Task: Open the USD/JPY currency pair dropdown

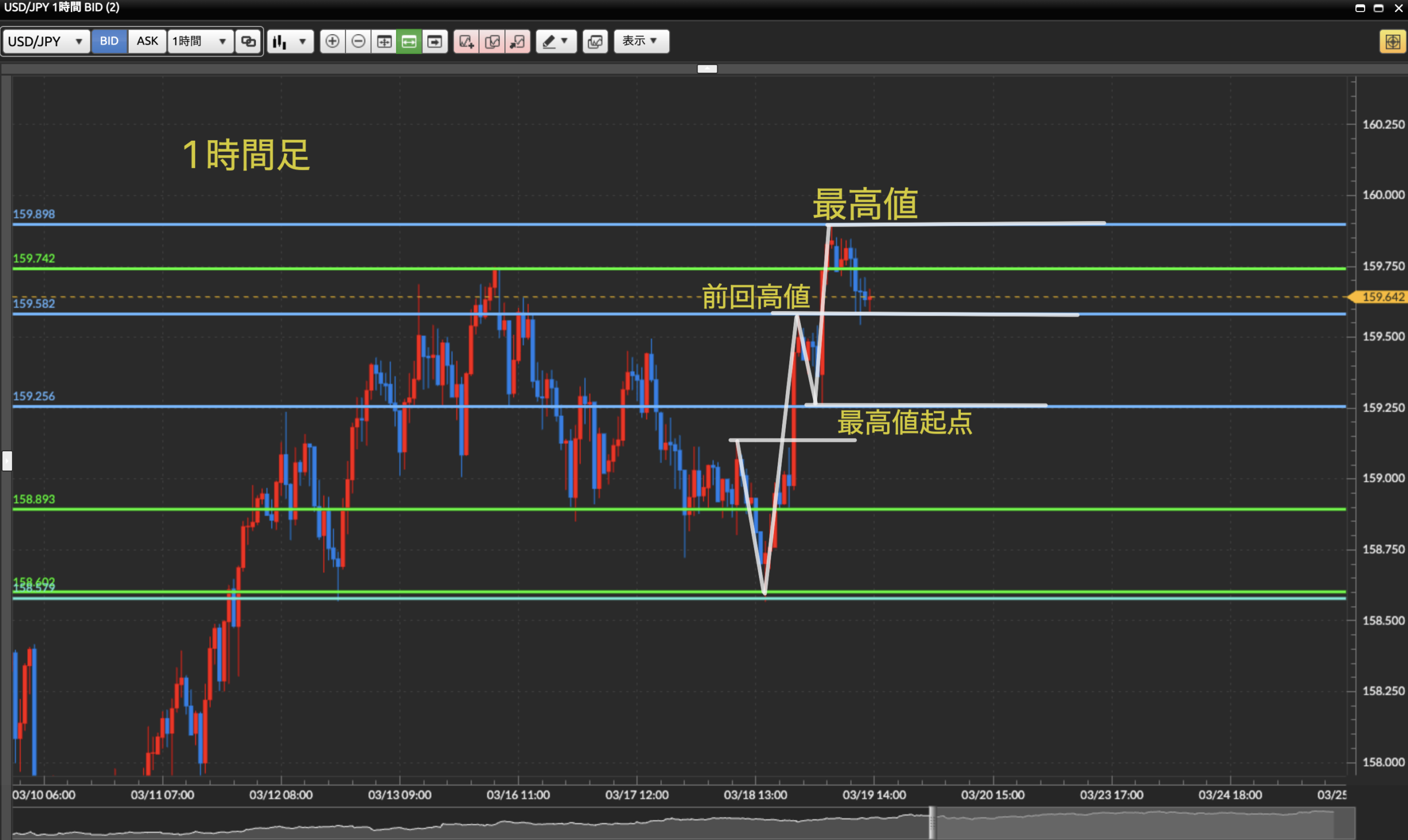Action: click(x=46, y=41)
